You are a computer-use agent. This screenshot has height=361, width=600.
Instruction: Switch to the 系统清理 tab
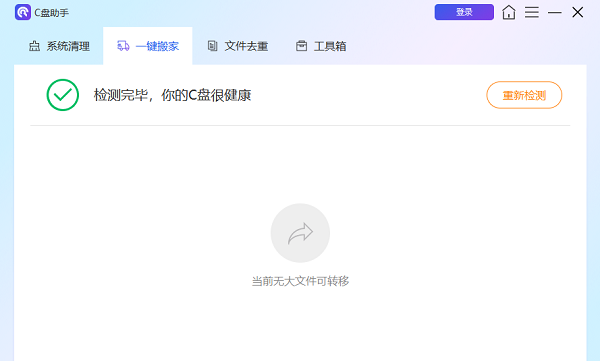tap(59, 46)
